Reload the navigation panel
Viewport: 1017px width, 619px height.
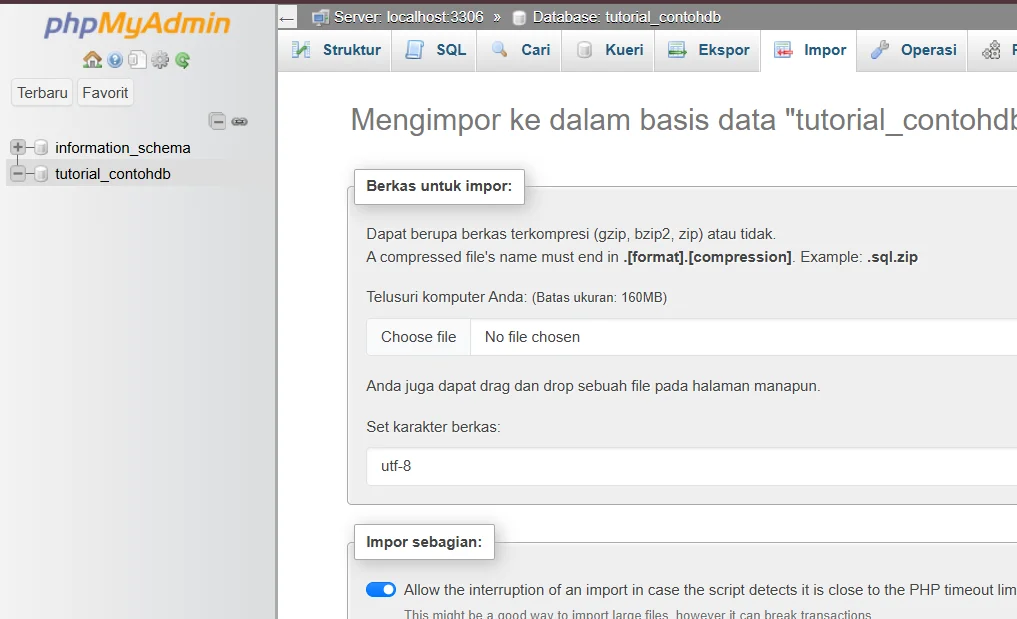(182, 60)
